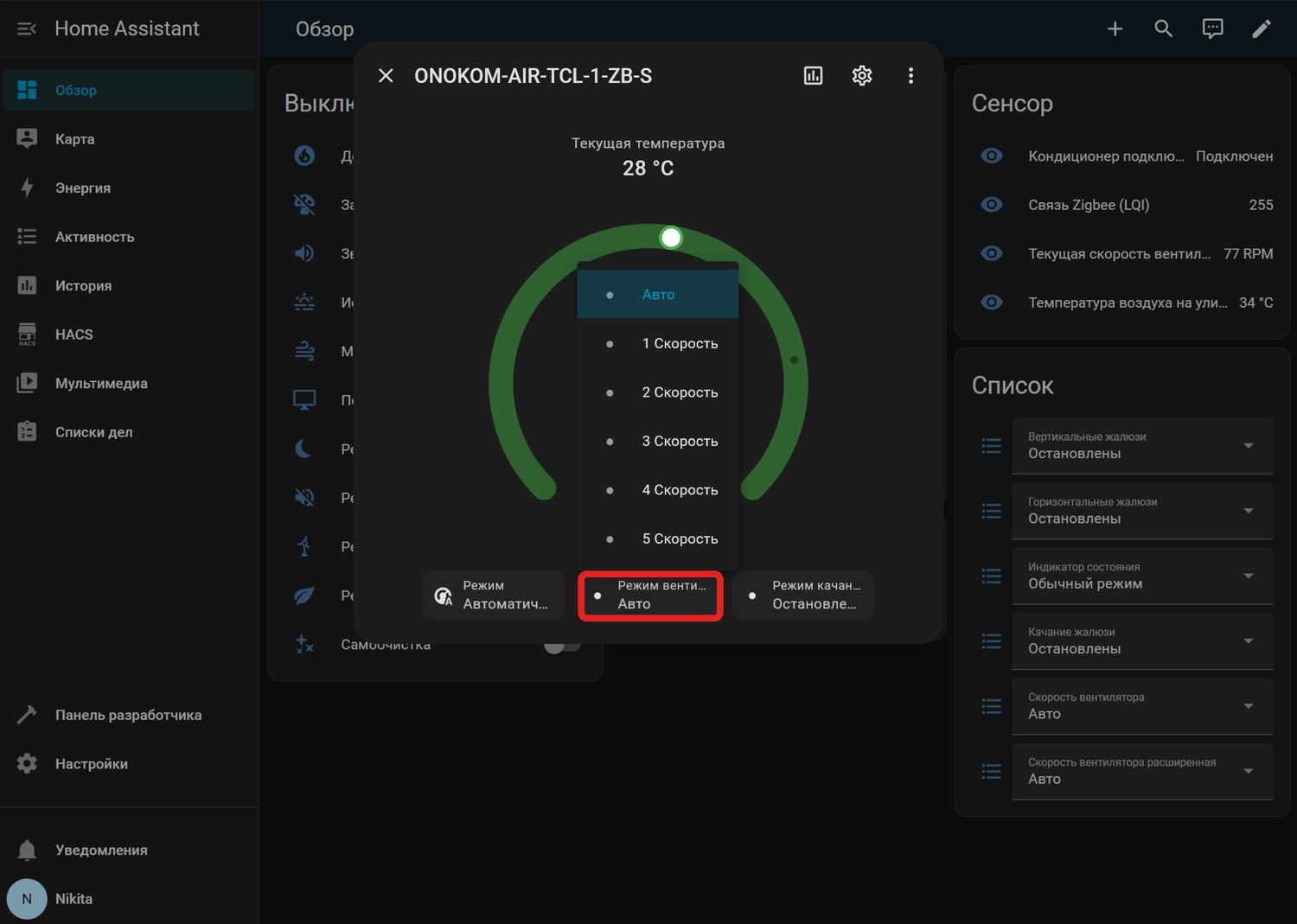Viewport: 1297px width, 924px height.
Task: Open the three-dot menu in the dialog
Action: 910,76
